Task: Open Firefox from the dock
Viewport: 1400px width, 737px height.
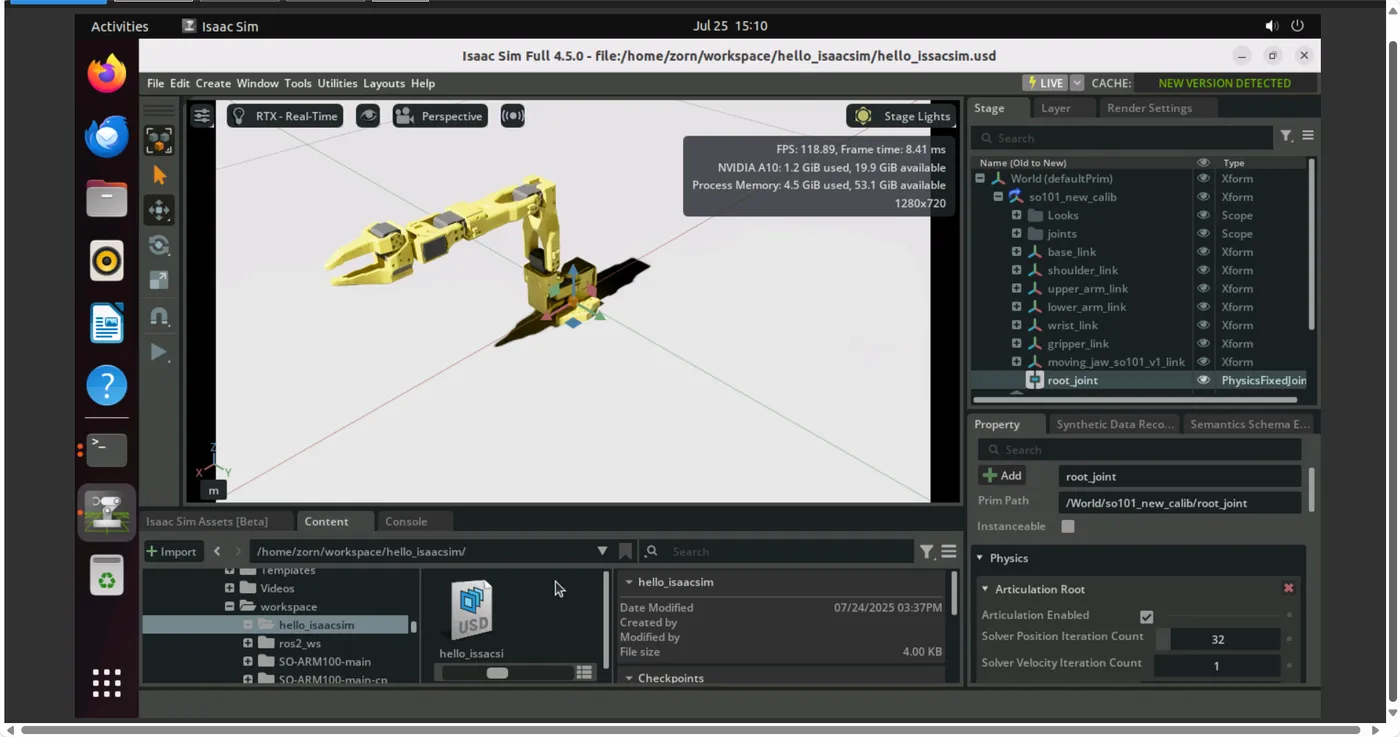Action: (x=107, y=73)
